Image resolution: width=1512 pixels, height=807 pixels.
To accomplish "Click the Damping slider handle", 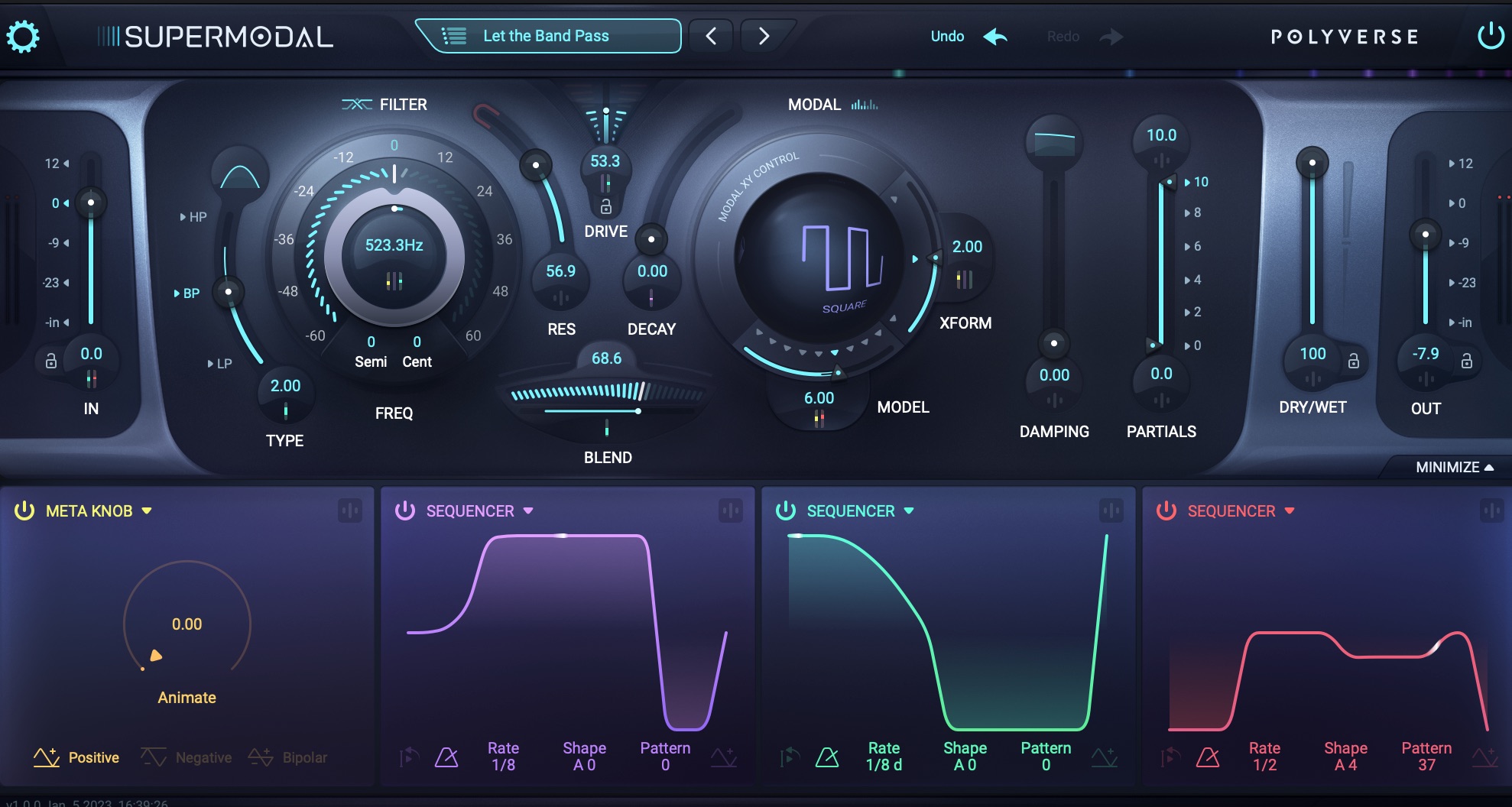I will pos(1054,343).
